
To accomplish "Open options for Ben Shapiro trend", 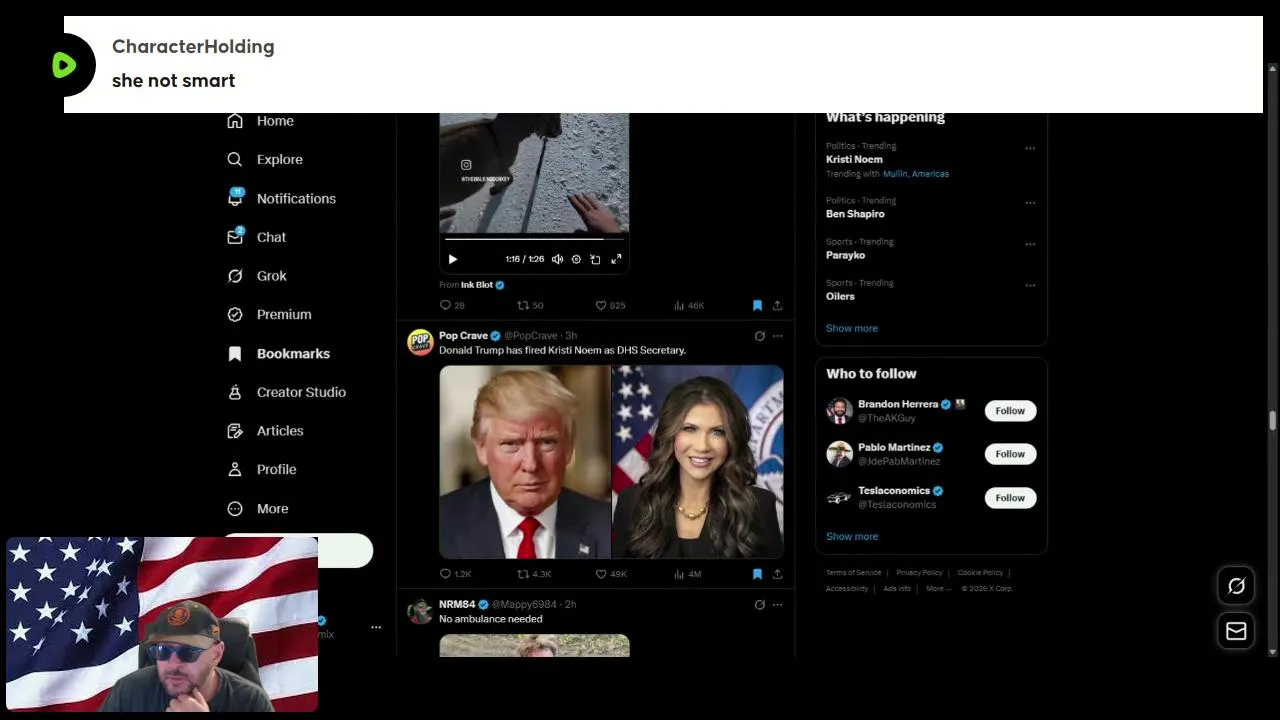I will point(1030,203).
